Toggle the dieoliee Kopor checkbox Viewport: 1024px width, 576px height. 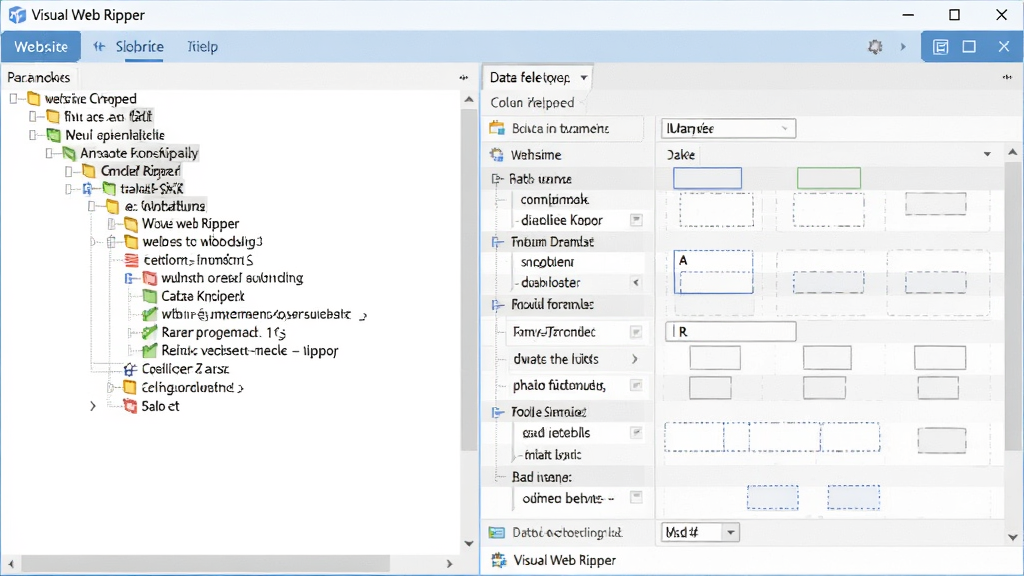(636, 220)
